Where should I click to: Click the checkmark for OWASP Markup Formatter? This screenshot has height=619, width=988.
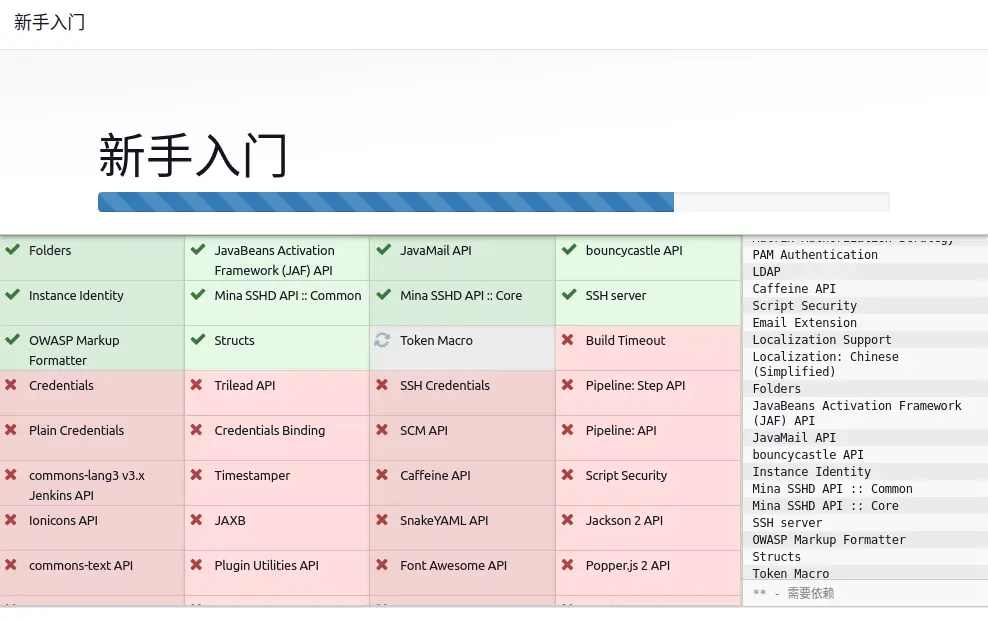tap(12, 340)
